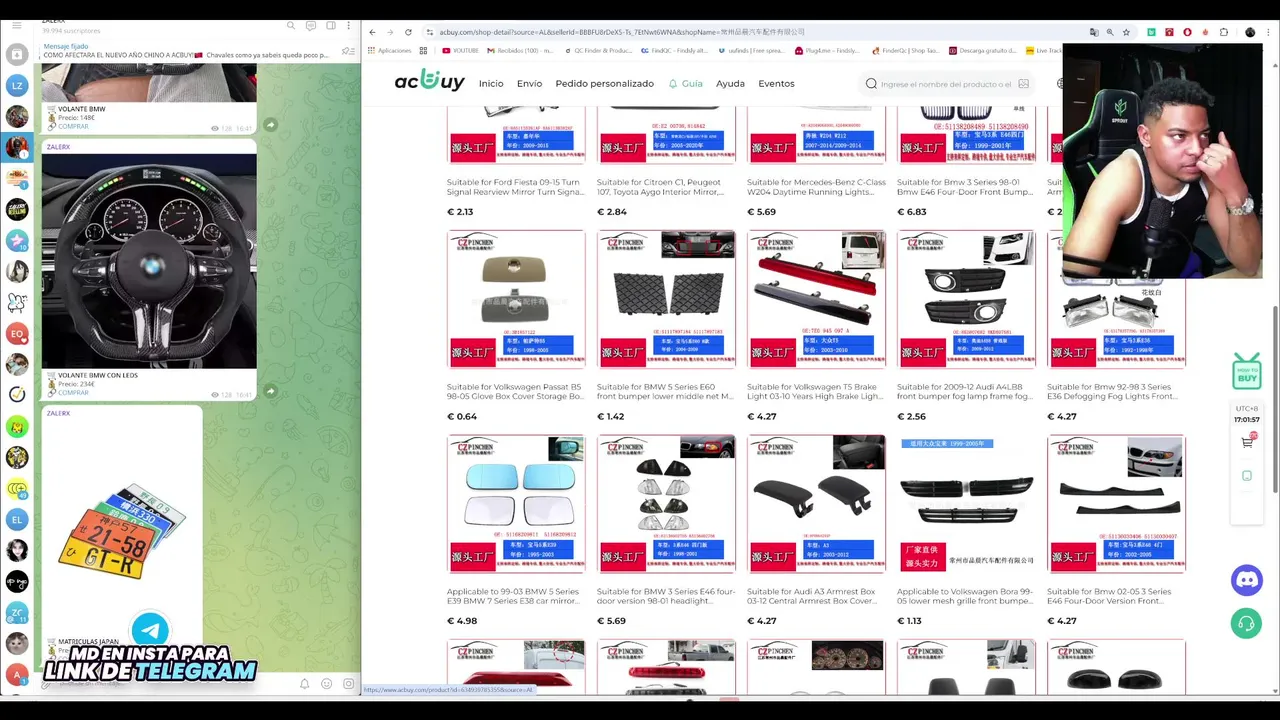The image size is (1280, 720).
Task: Open Ayuda menu item
Action: click(730, 84)
